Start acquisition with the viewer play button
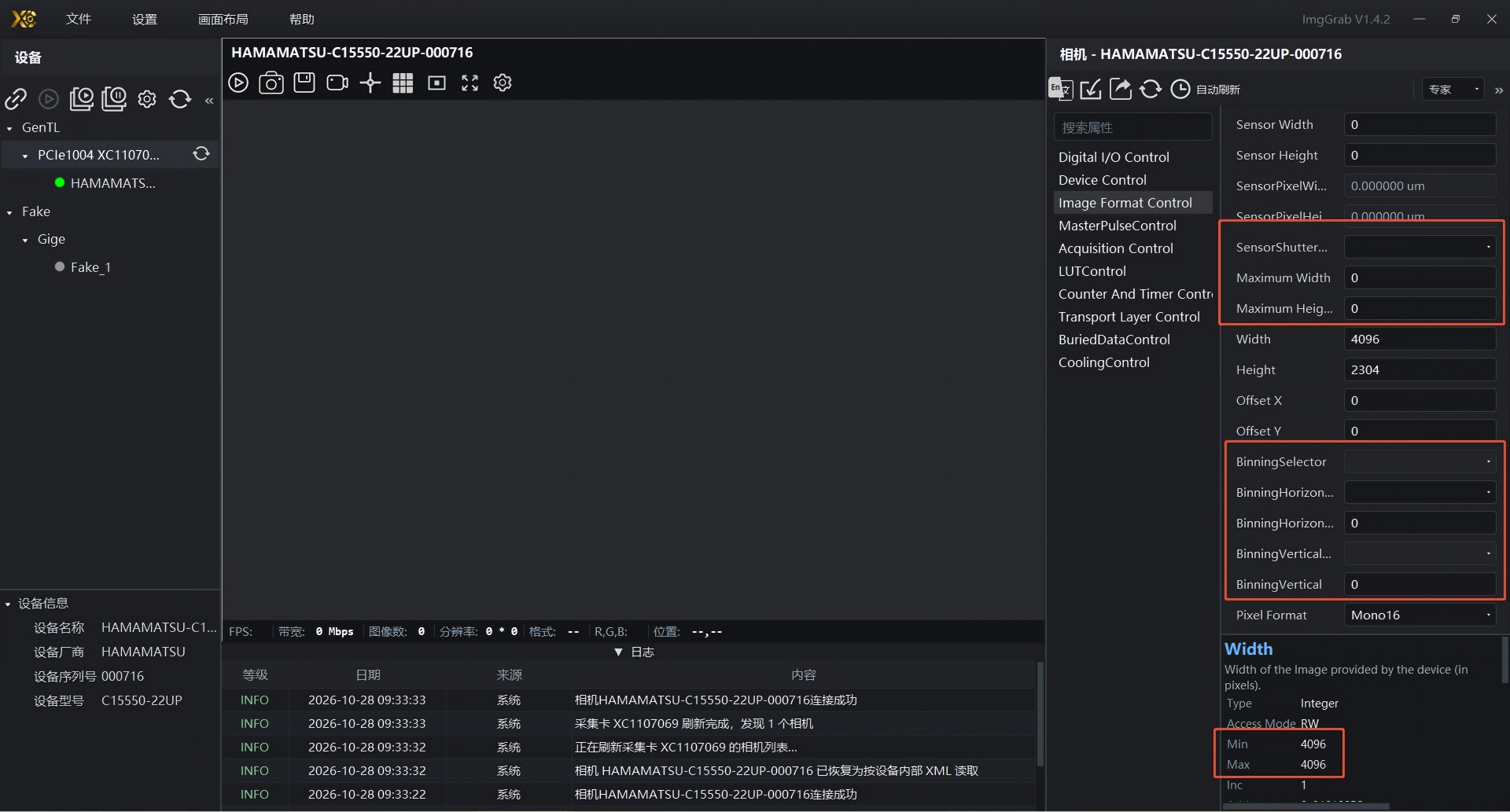This screenshot has height=812, width=1510. coord(238,83)
